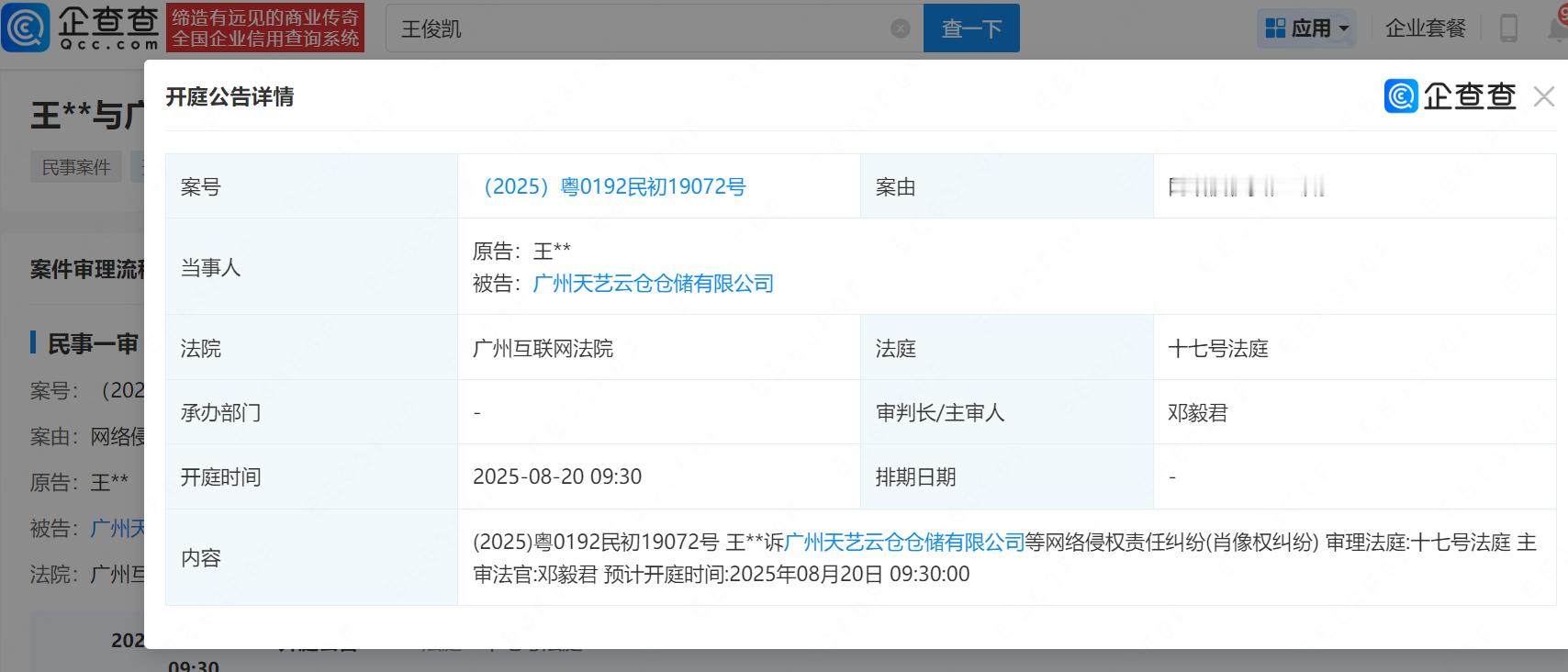The width and height of the screenshot is (1568, 672).
Task: Click the 案由 label cell
Action: pos(1007,186)
